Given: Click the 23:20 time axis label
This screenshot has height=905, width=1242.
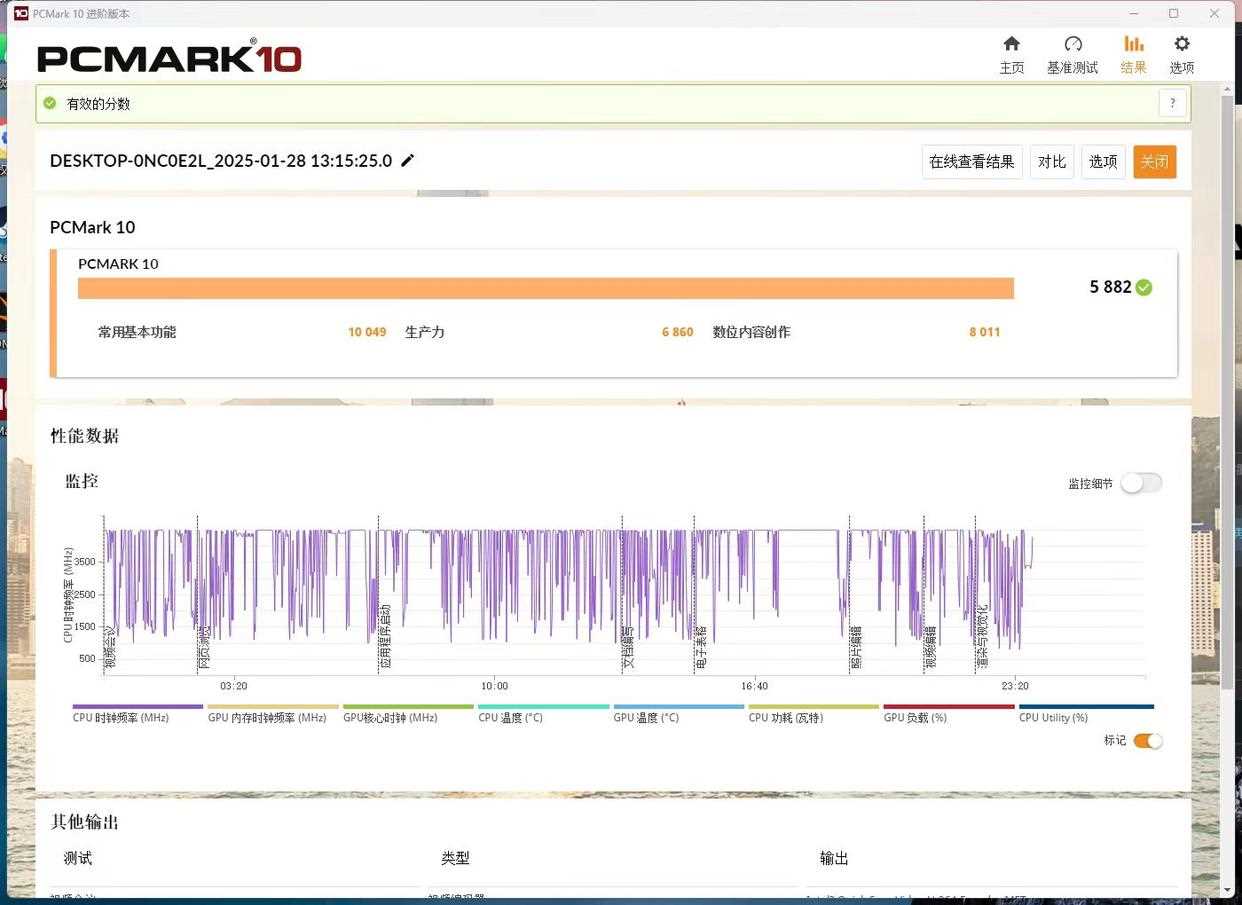Looking at the screenshot, I should (1015, 686).
